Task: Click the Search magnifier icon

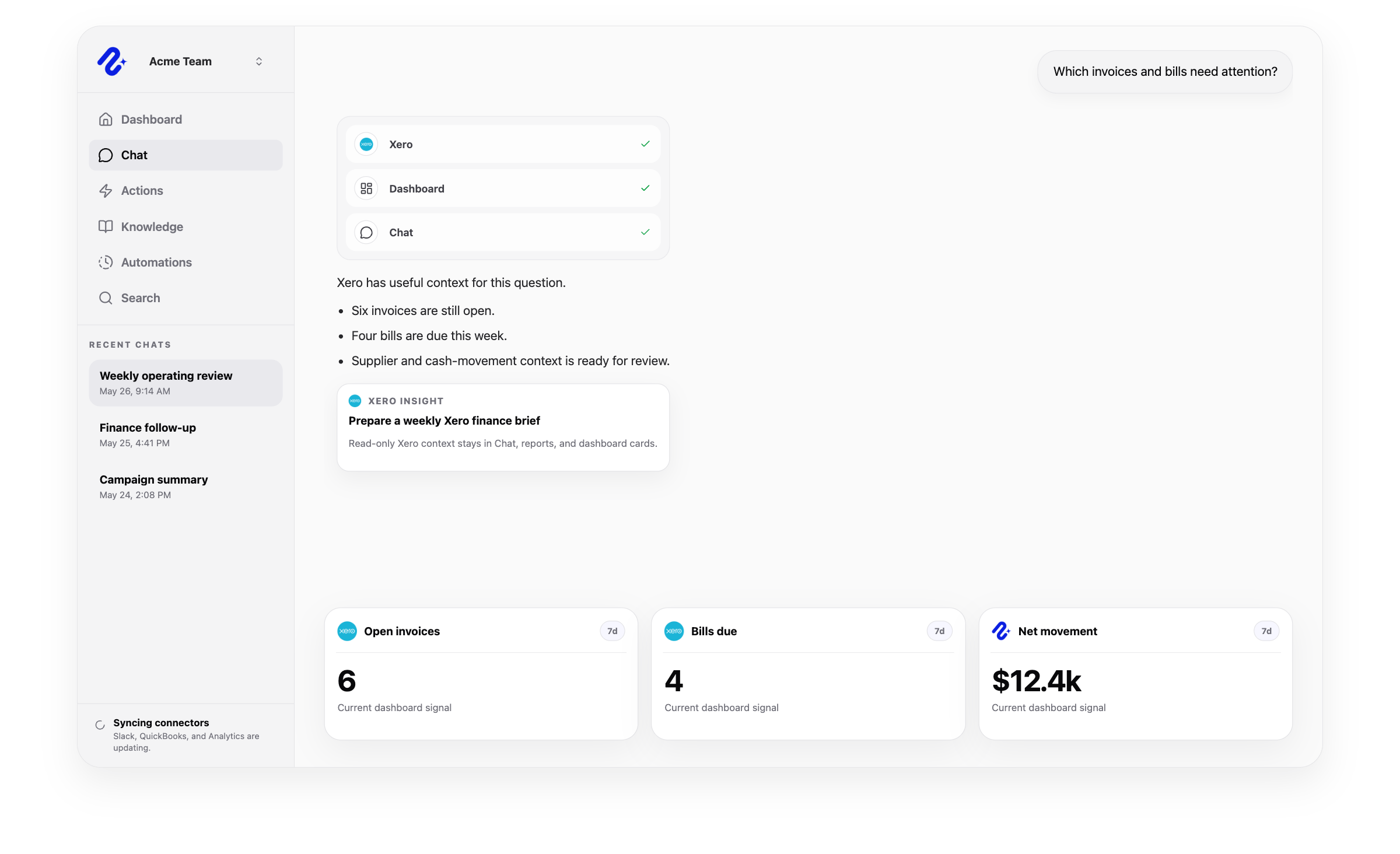Action: pos(106,298)
